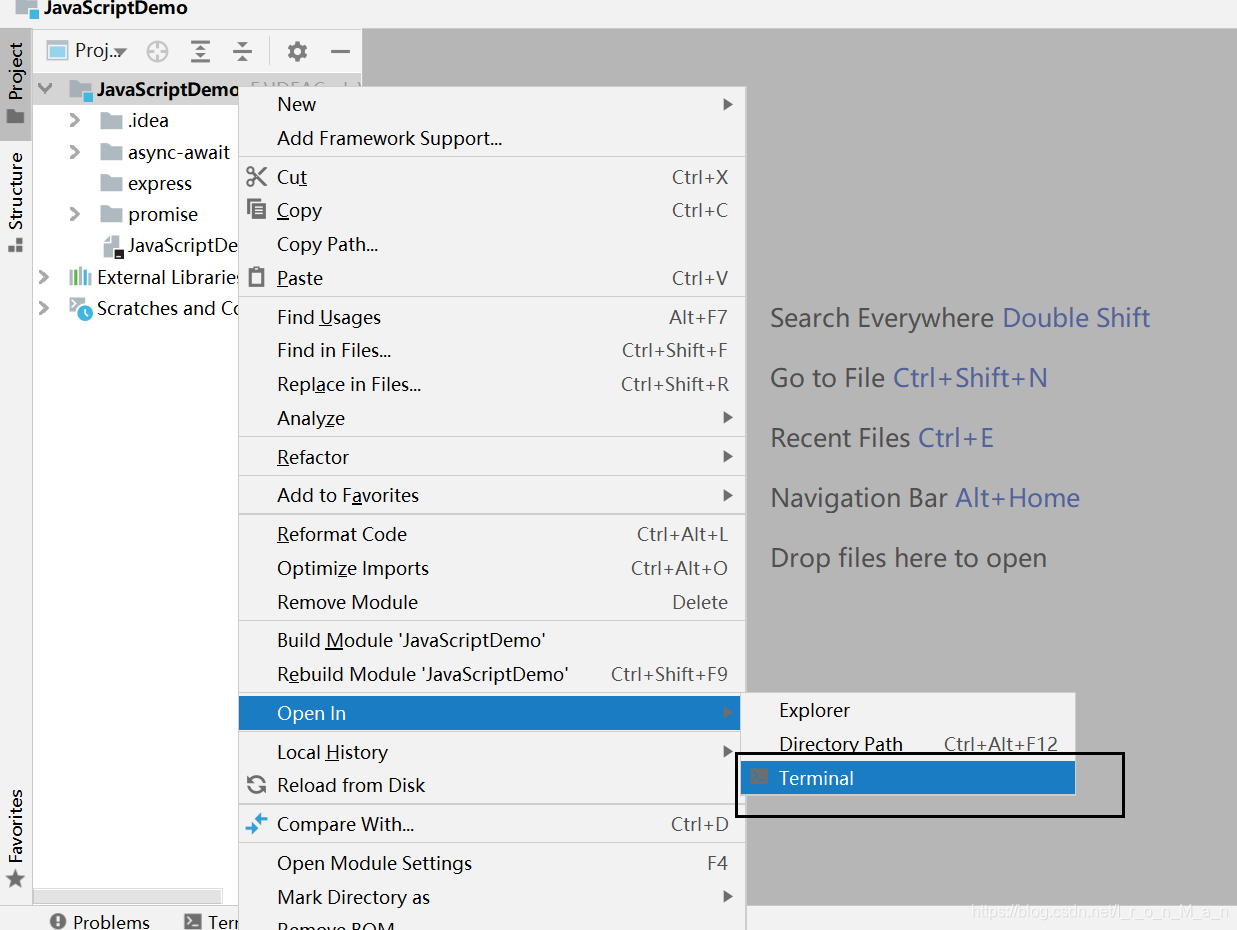This screenshot has height=930, width=1237.
Task: Open the Refactor submenu
Action: [492, 457]
